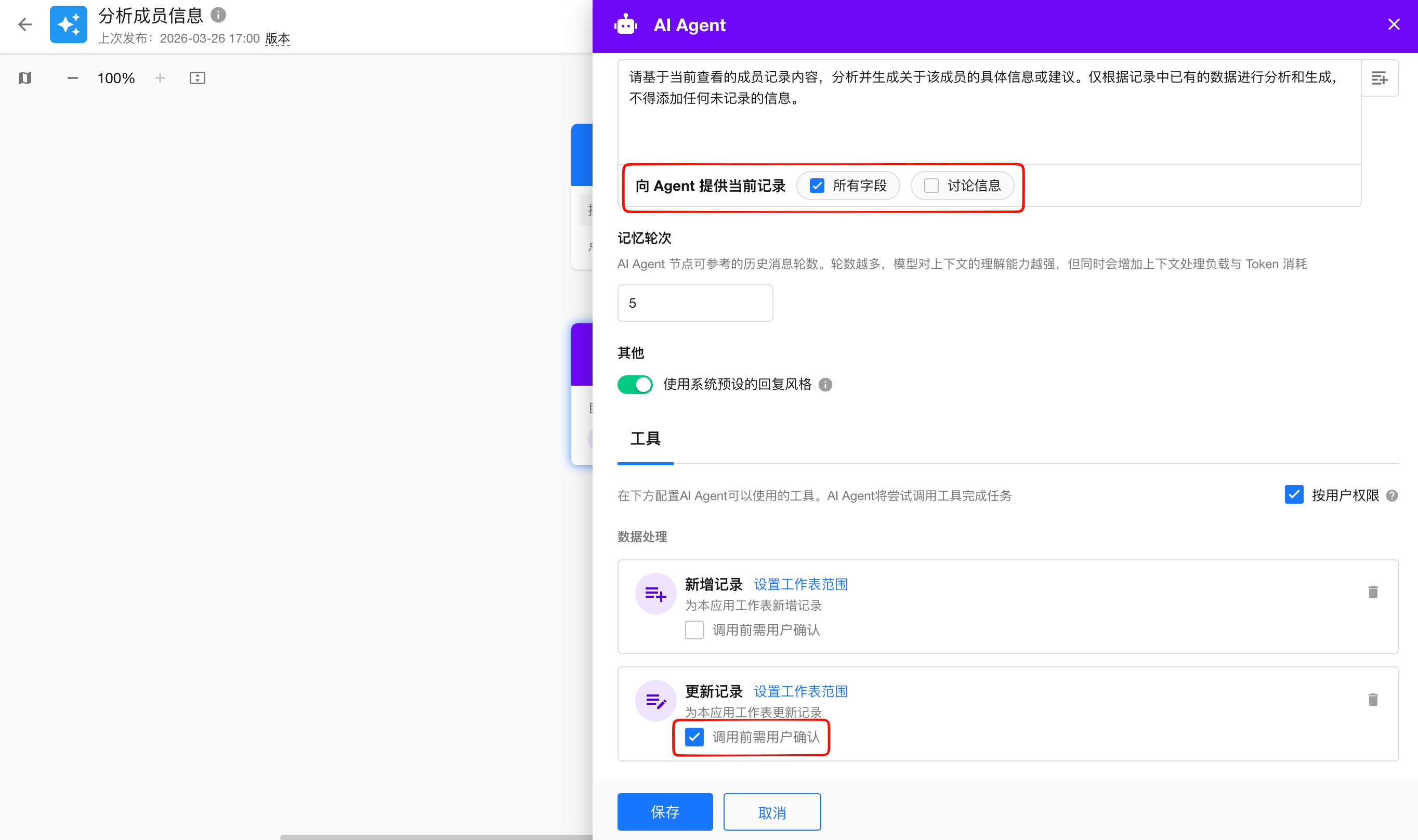
Task: Zoom out with the minus icon
Action: click(x=72, y=78)
